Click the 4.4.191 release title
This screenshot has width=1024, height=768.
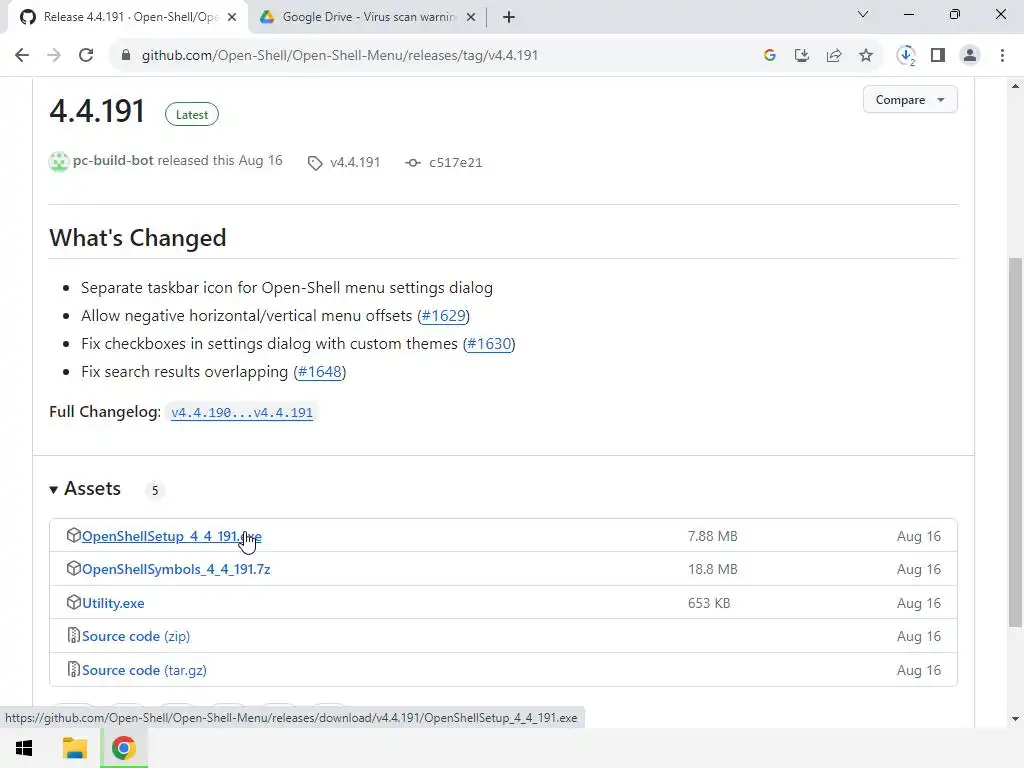pyautogui.click(x=97, y=111)
